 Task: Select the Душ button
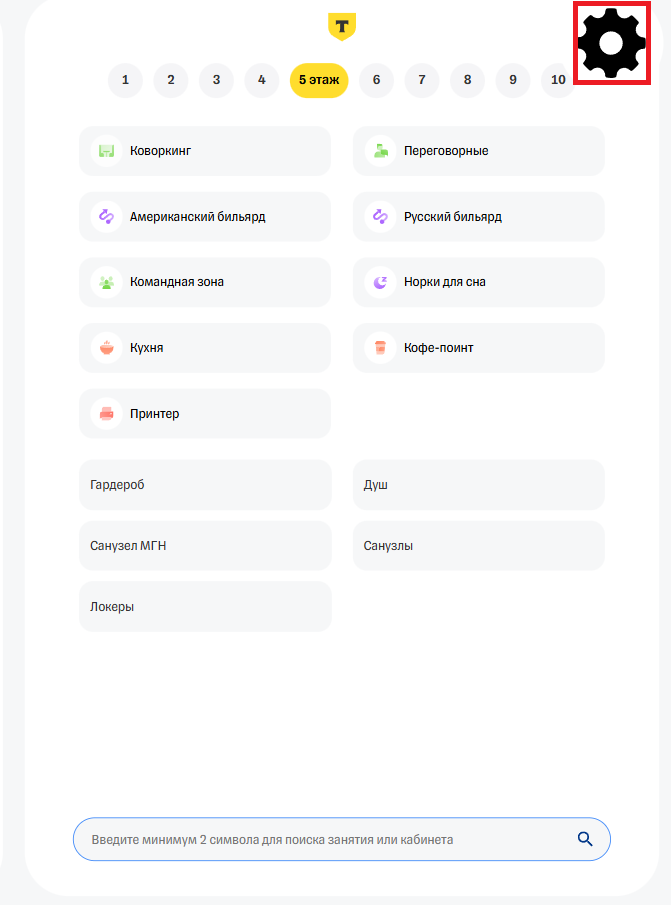point(478,485)
